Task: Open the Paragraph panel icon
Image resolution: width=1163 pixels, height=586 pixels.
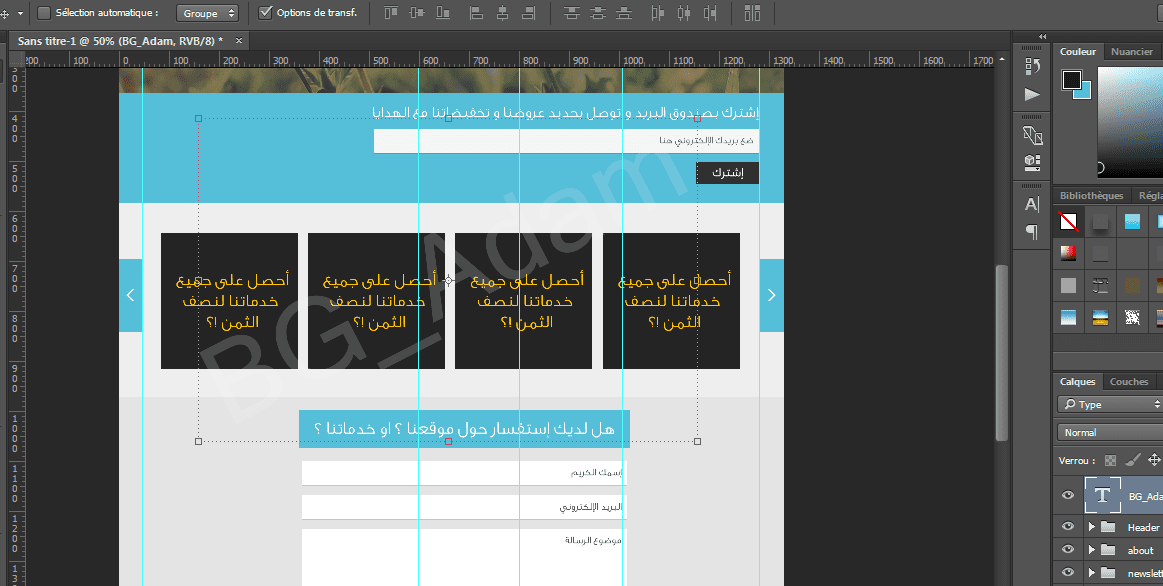Action: (x=1033, y=232)
